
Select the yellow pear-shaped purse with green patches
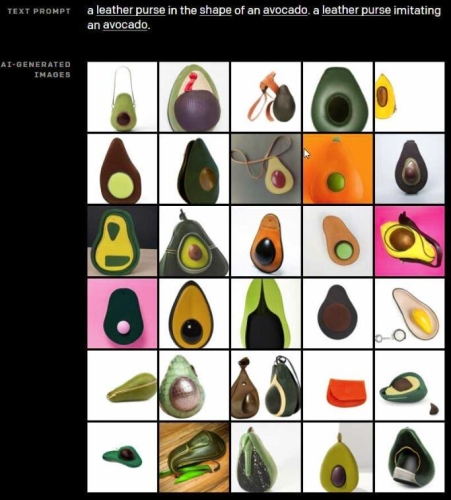point(122,241)
